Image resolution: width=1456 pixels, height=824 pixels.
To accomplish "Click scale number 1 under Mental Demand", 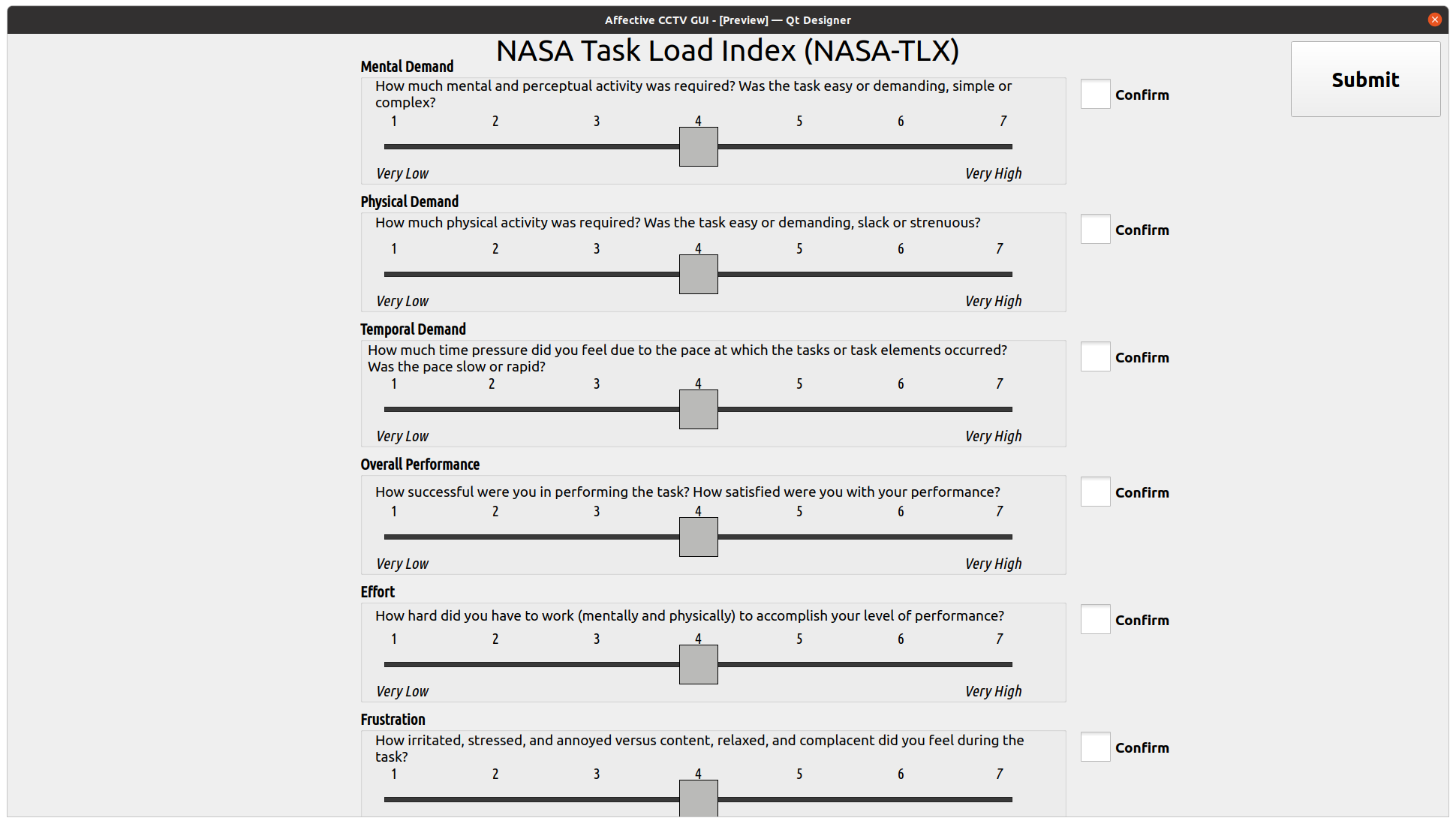I will pyautogui.click(x=394, y=121).
